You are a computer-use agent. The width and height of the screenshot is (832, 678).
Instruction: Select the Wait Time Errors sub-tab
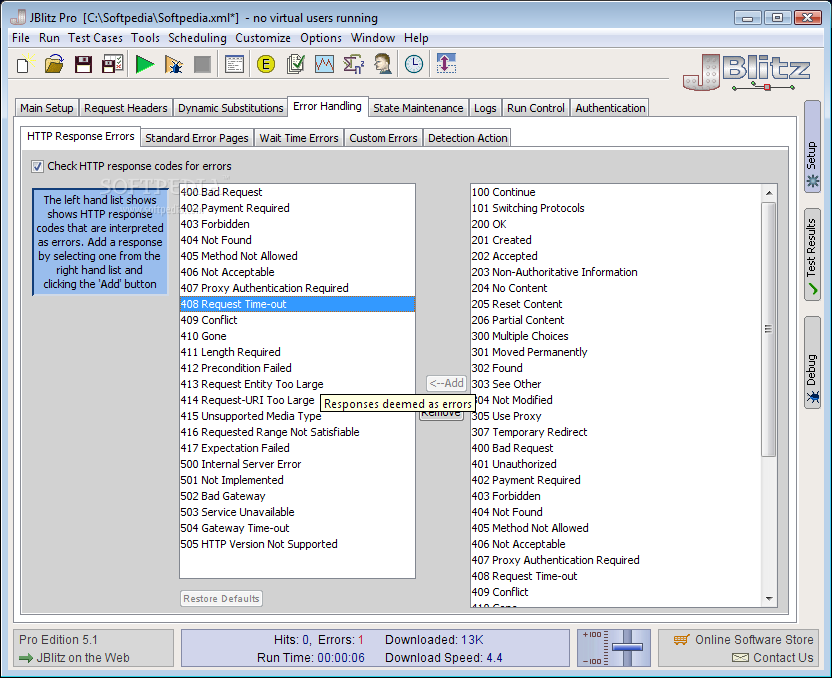pos(299,138)
